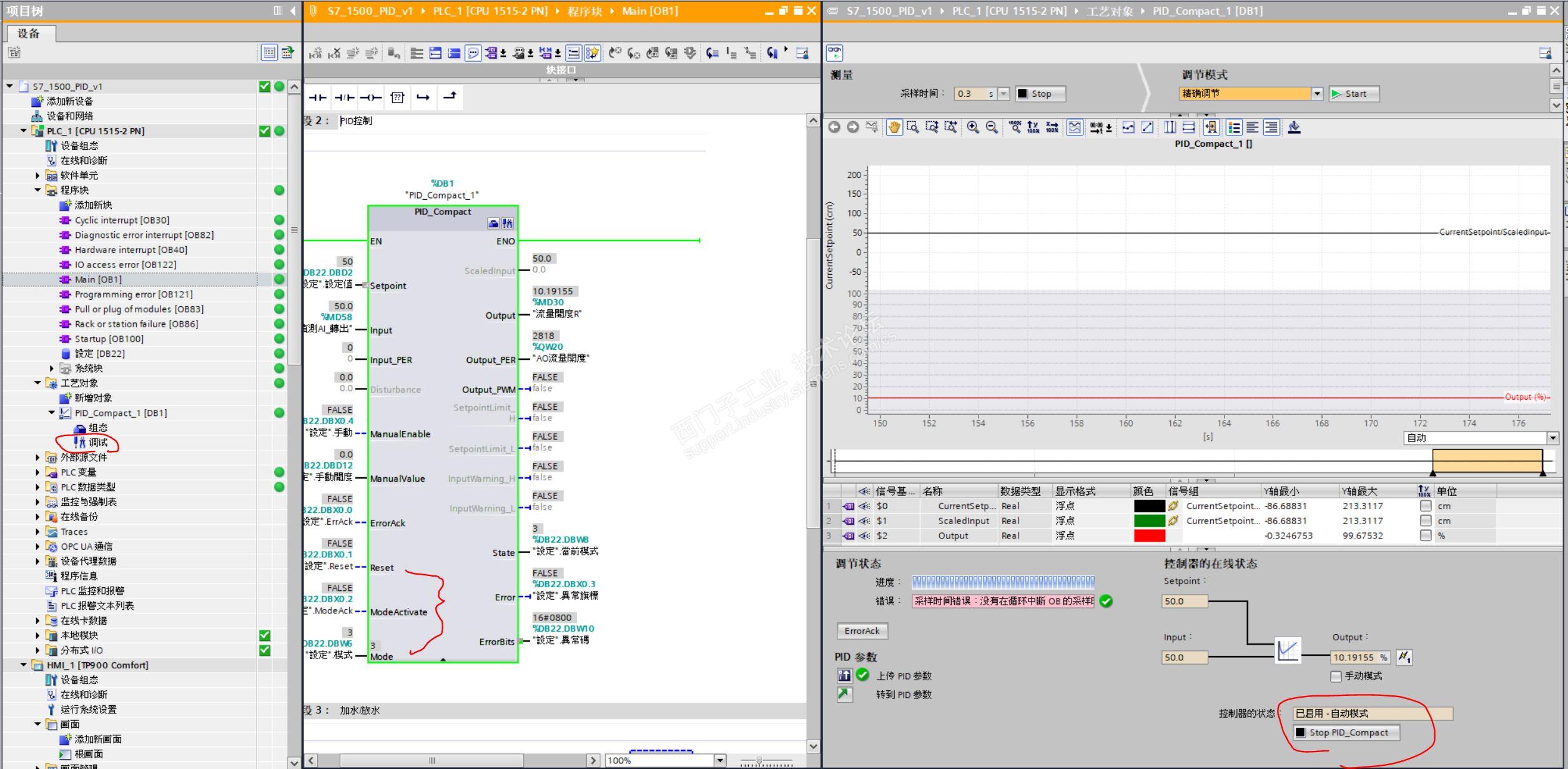Viewport: 1568px width, 769px height.
Task: Click the go to PID parameters arrow icon
Action: 844,694
